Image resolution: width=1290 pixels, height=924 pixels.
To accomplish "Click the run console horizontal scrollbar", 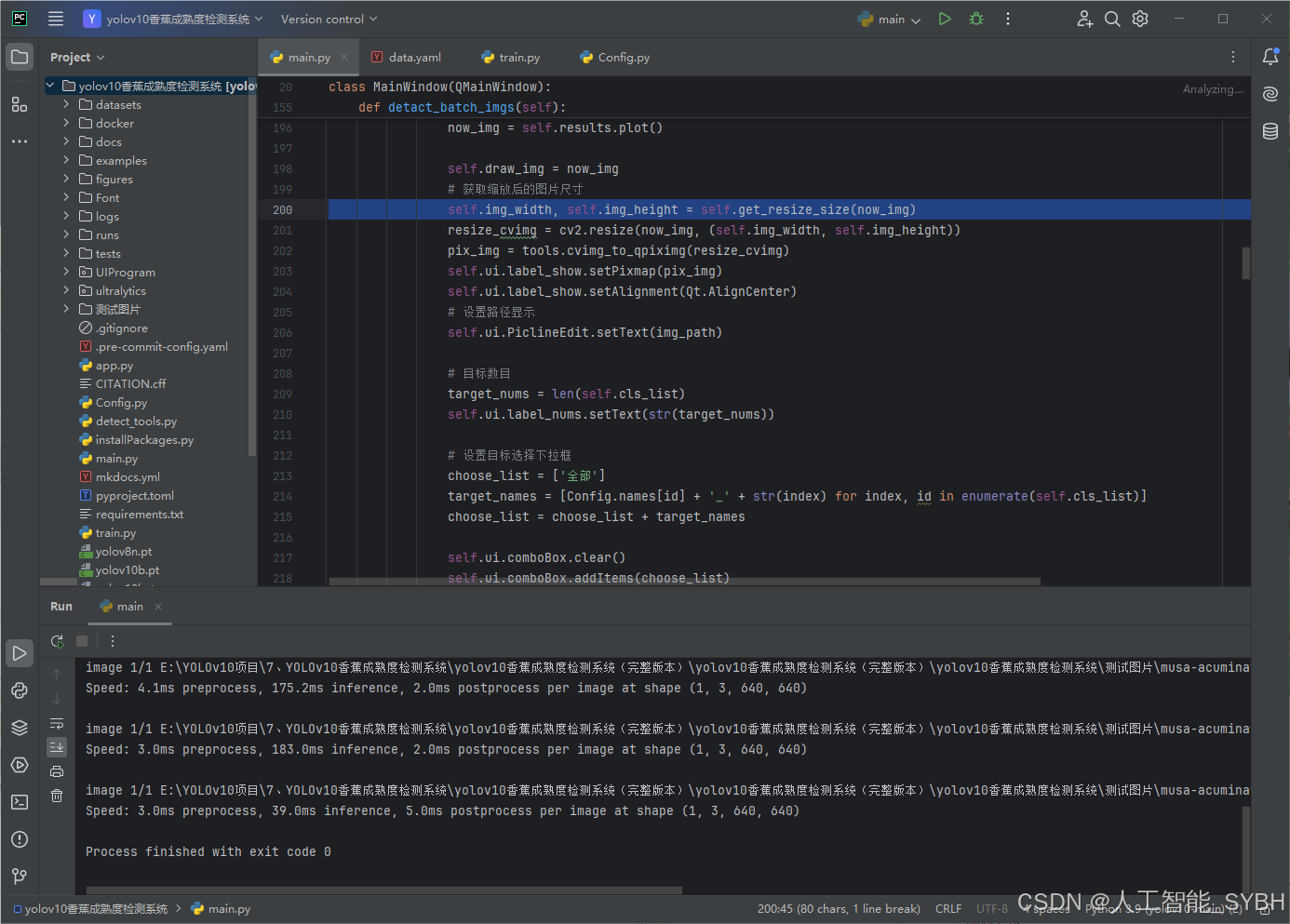I will coord(383,891).
